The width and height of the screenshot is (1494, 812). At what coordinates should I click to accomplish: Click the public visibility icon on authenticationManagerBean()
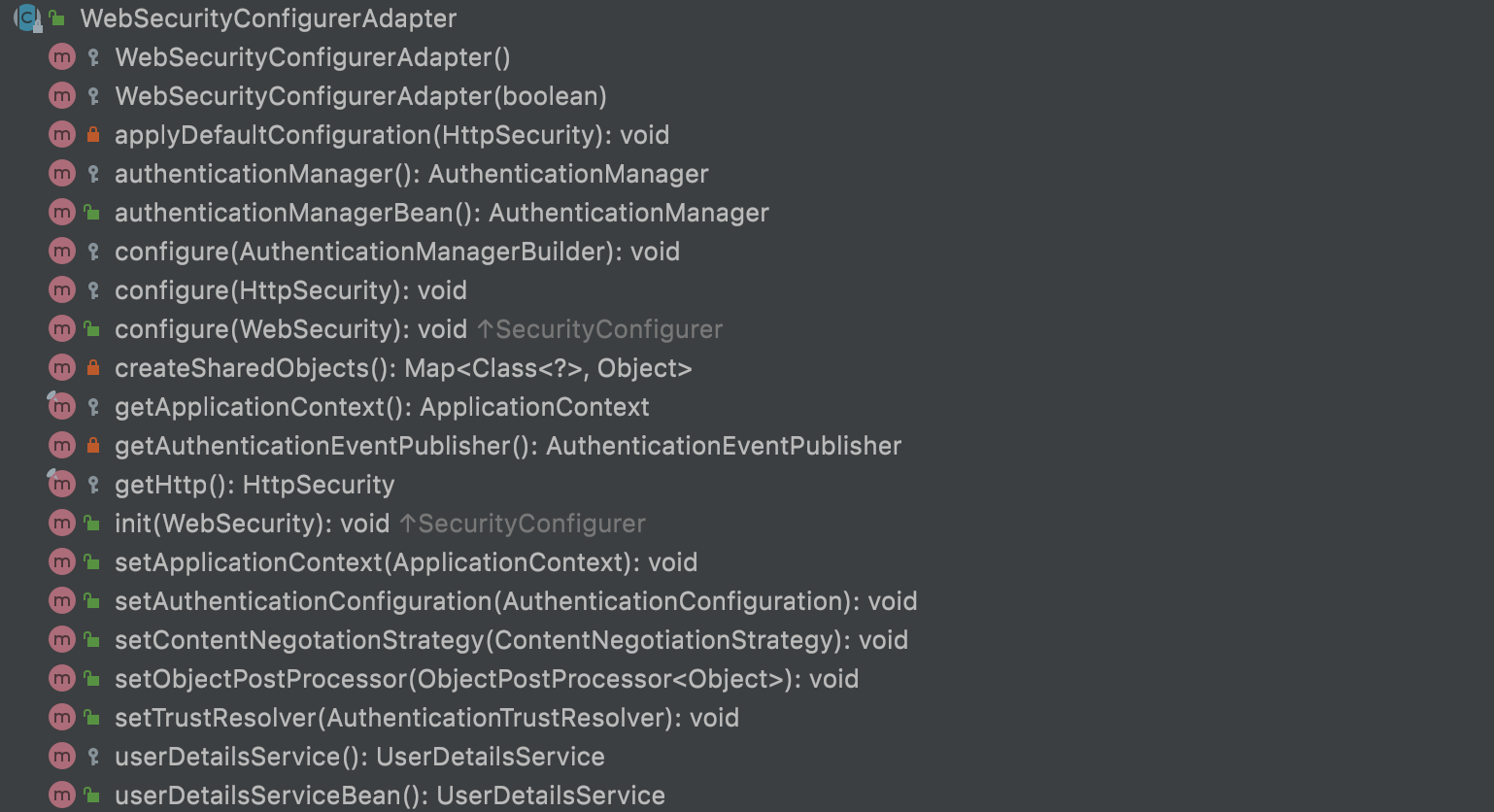click(92, 213)
